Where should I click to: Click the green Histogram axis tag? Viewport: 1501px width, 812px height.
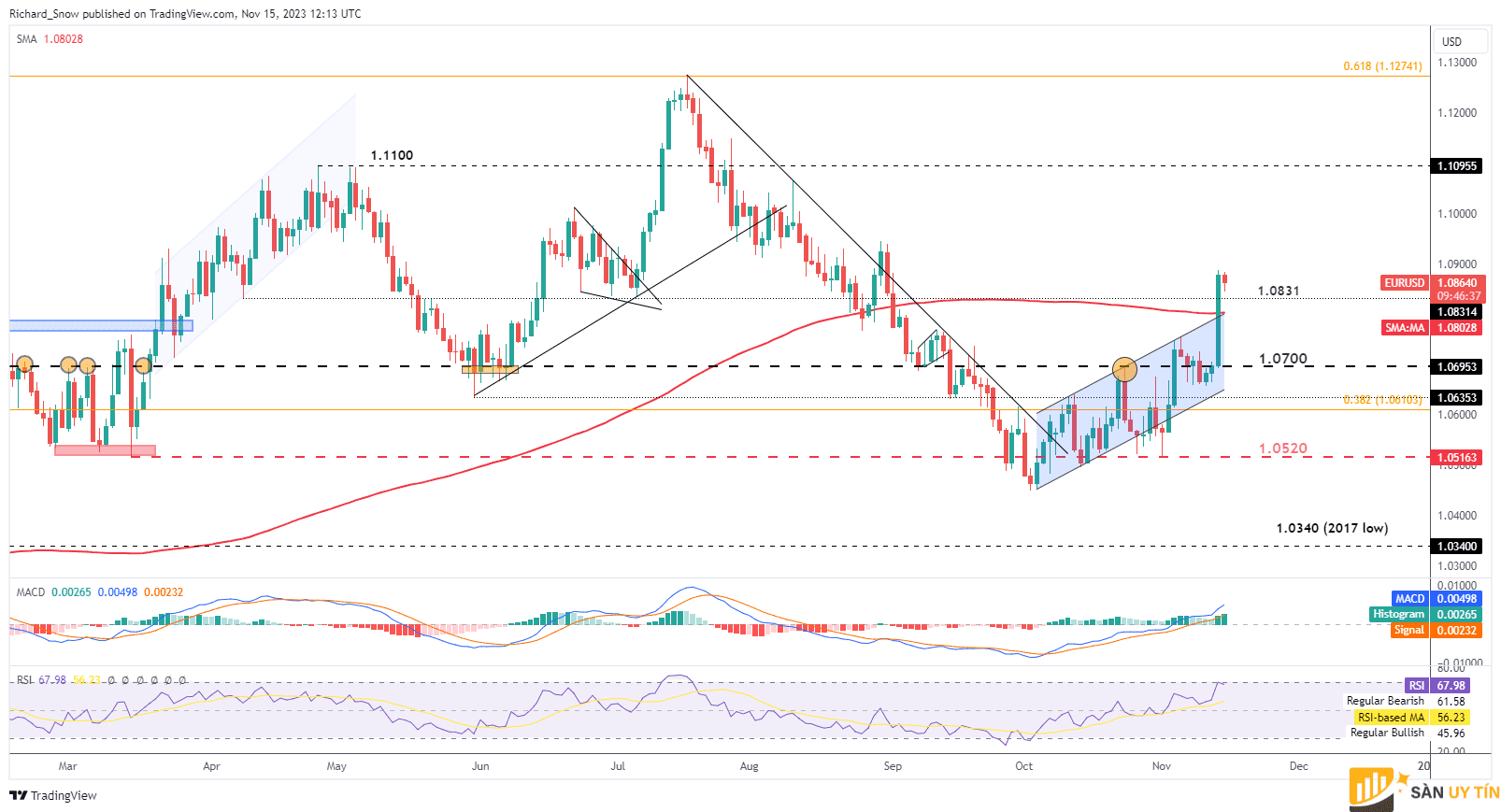point(1398,614)
